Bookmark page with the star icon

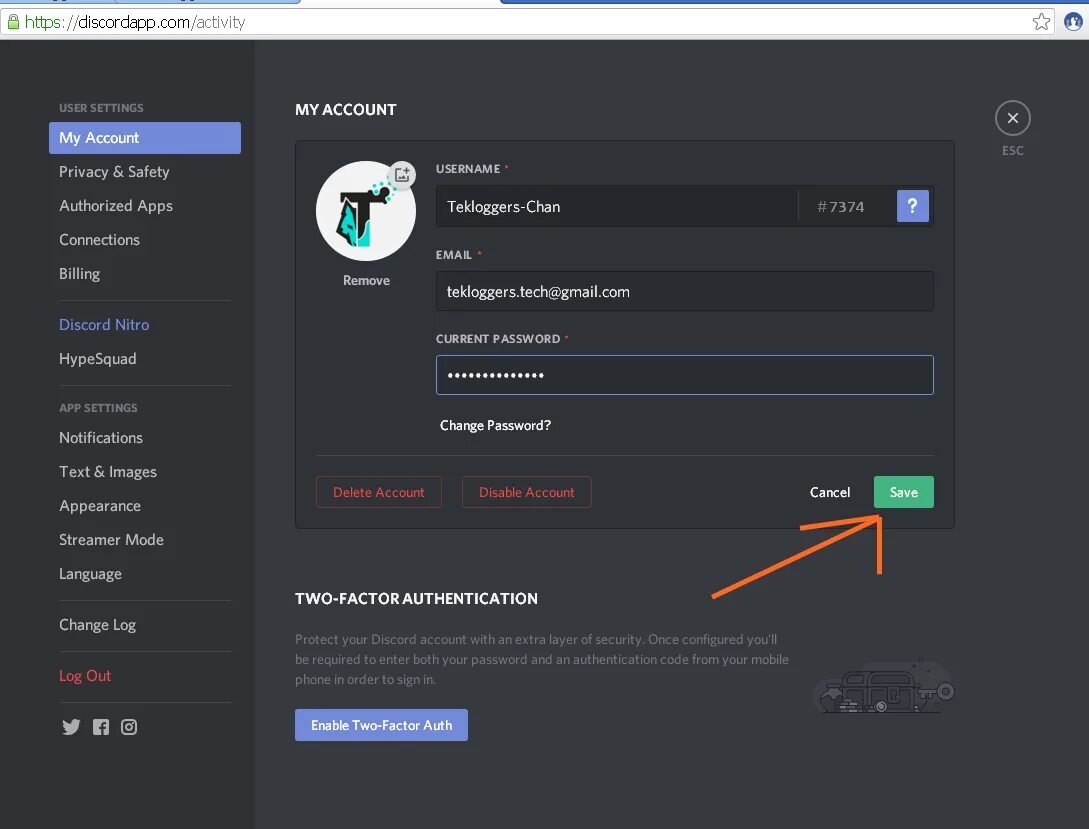pyautogui.click(x=1041, y=22)
